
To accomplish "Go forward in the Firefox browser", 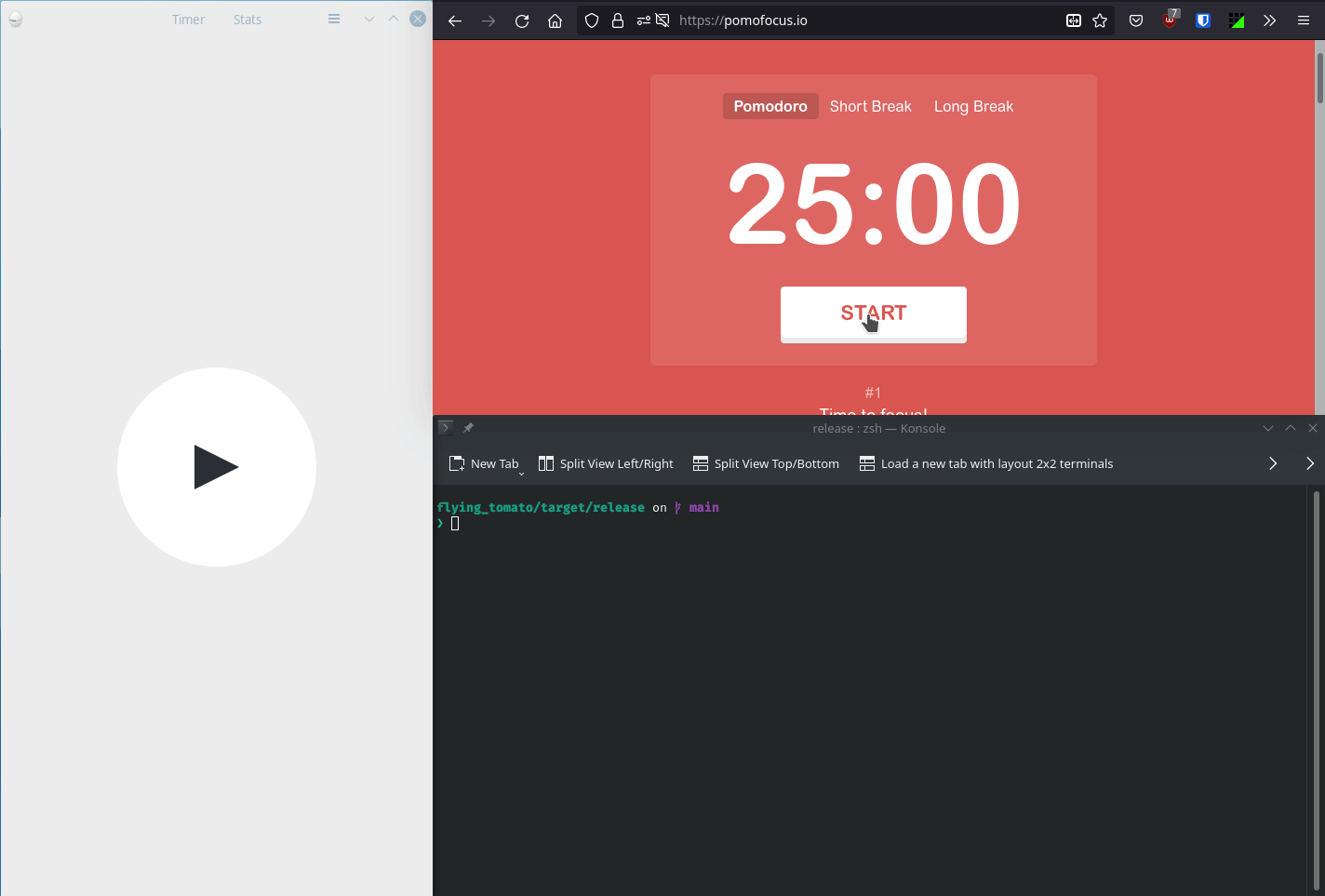I will coord(489,20).
